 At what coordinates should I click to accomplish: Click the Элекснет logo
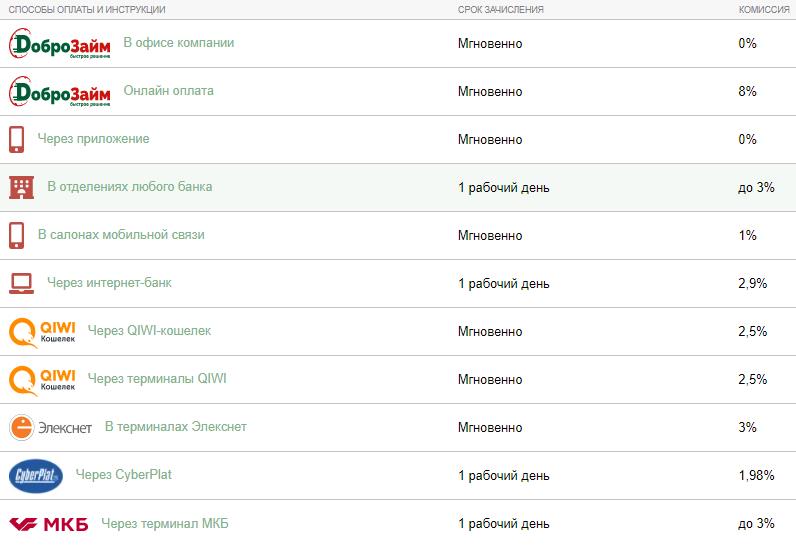pos(50,428)
